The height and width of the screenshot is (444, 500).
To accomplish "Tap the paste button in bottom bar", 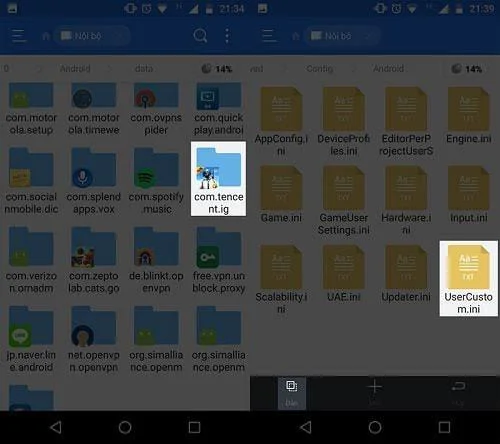I will 292,393.
